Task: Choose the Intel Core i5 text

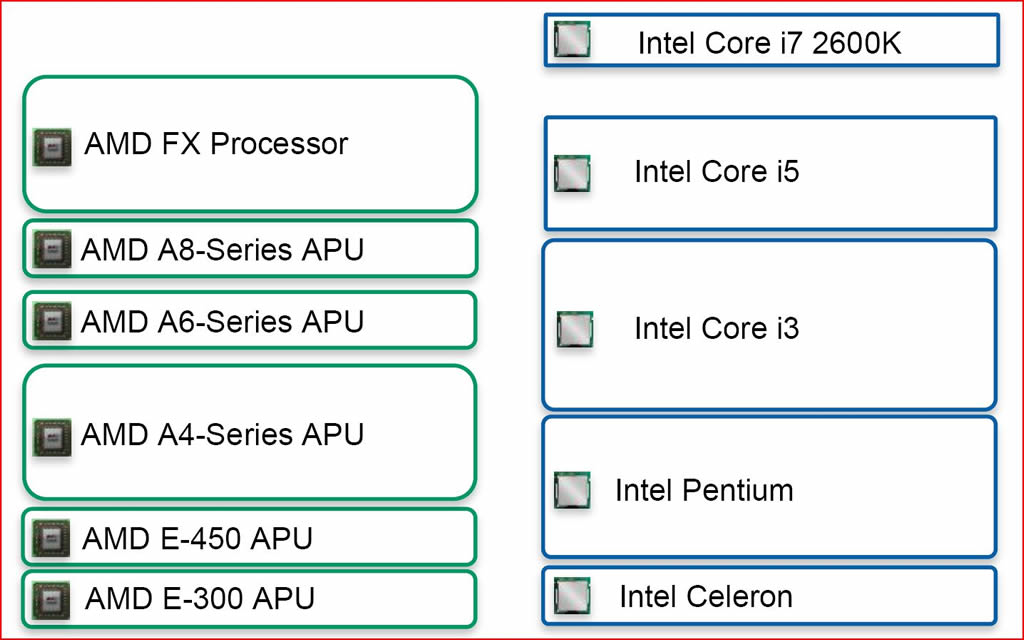Action: pos(716,171)
